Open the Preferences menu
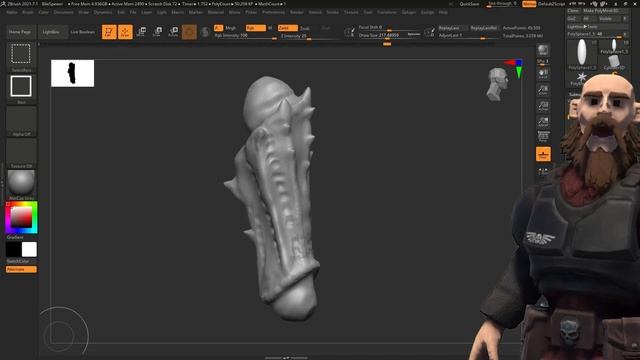 [273, 12]
